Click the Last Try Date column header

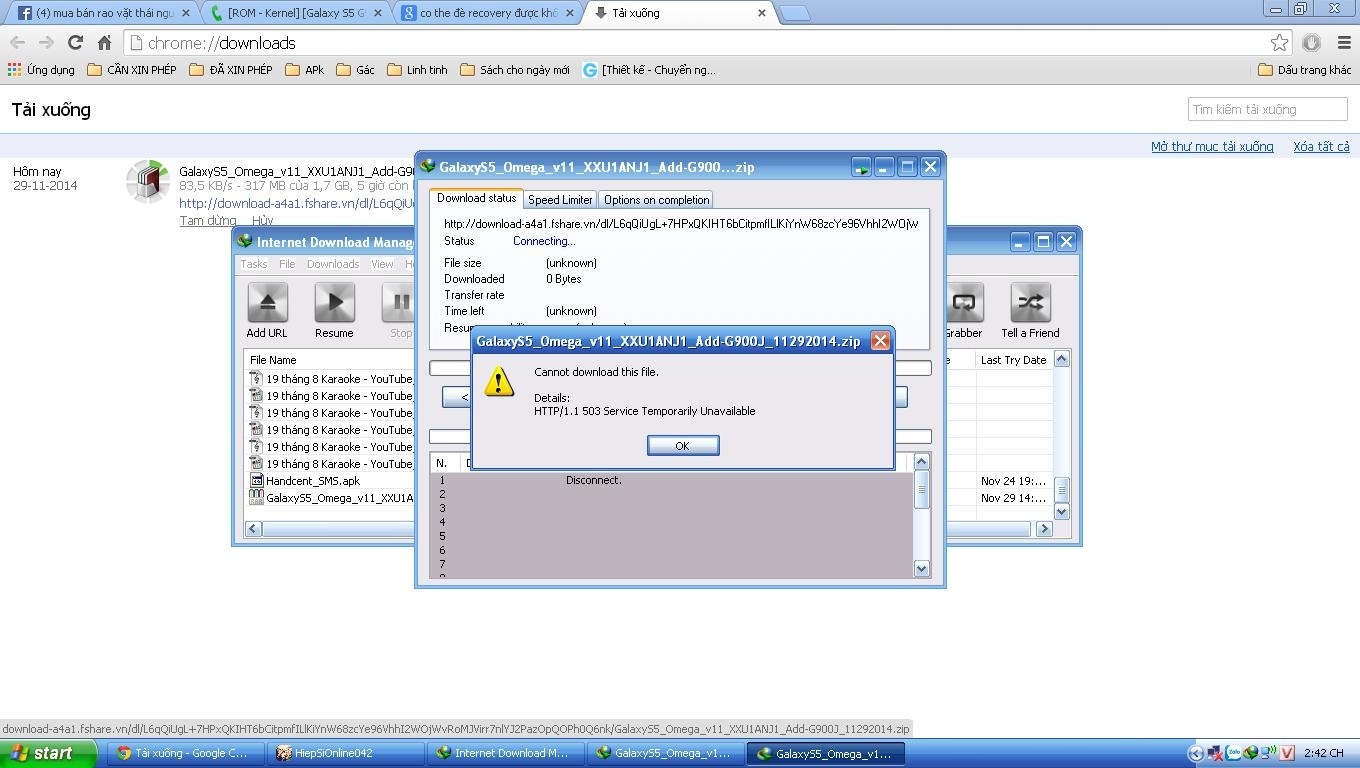pos(1013,360)
